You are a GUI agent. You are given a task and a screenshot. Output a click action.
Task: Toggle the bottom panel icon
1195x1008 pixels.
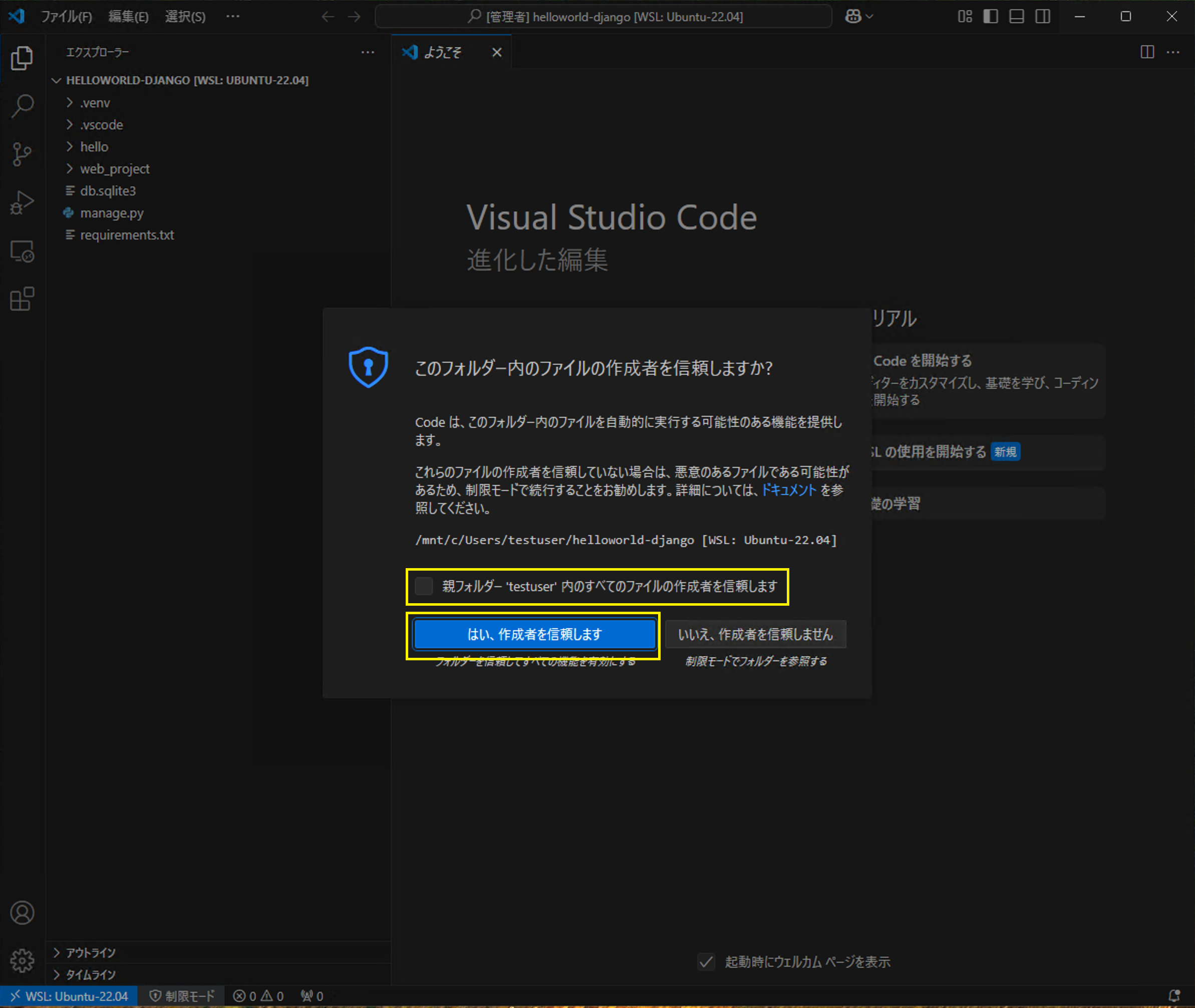click(x=1017, y=17)
